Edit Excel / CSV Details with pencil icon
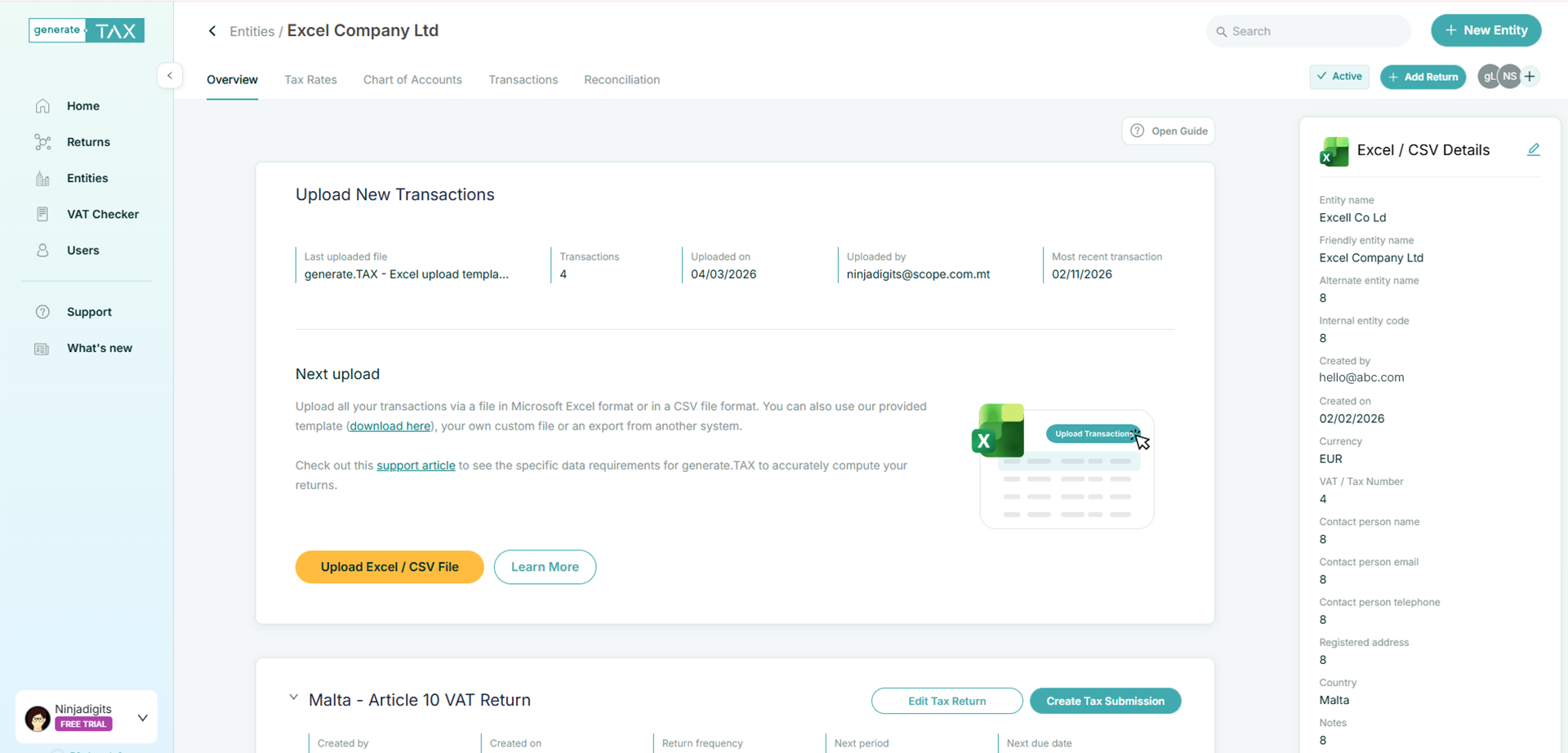The width and height of the screenshot is (1568, 753). [1533, 149]
